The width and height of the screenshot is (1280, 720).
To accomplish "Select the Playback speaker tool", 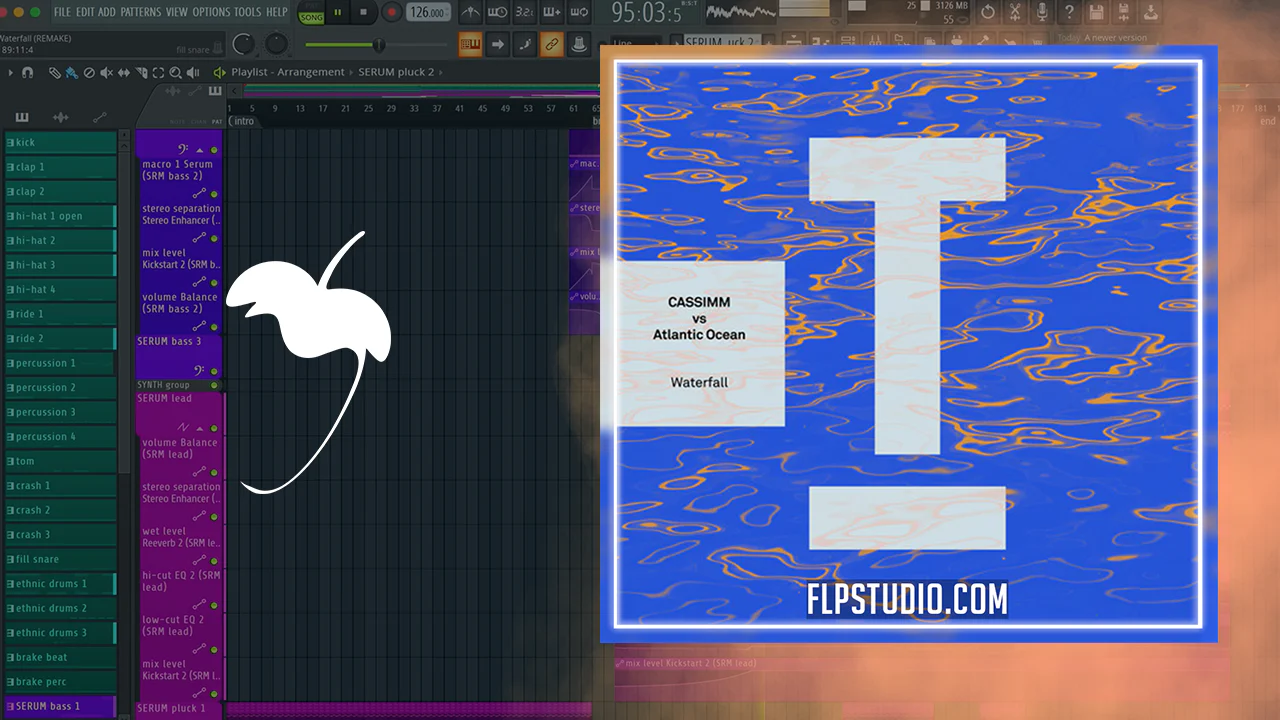I will pyautogui.click(x=192, y=72).
